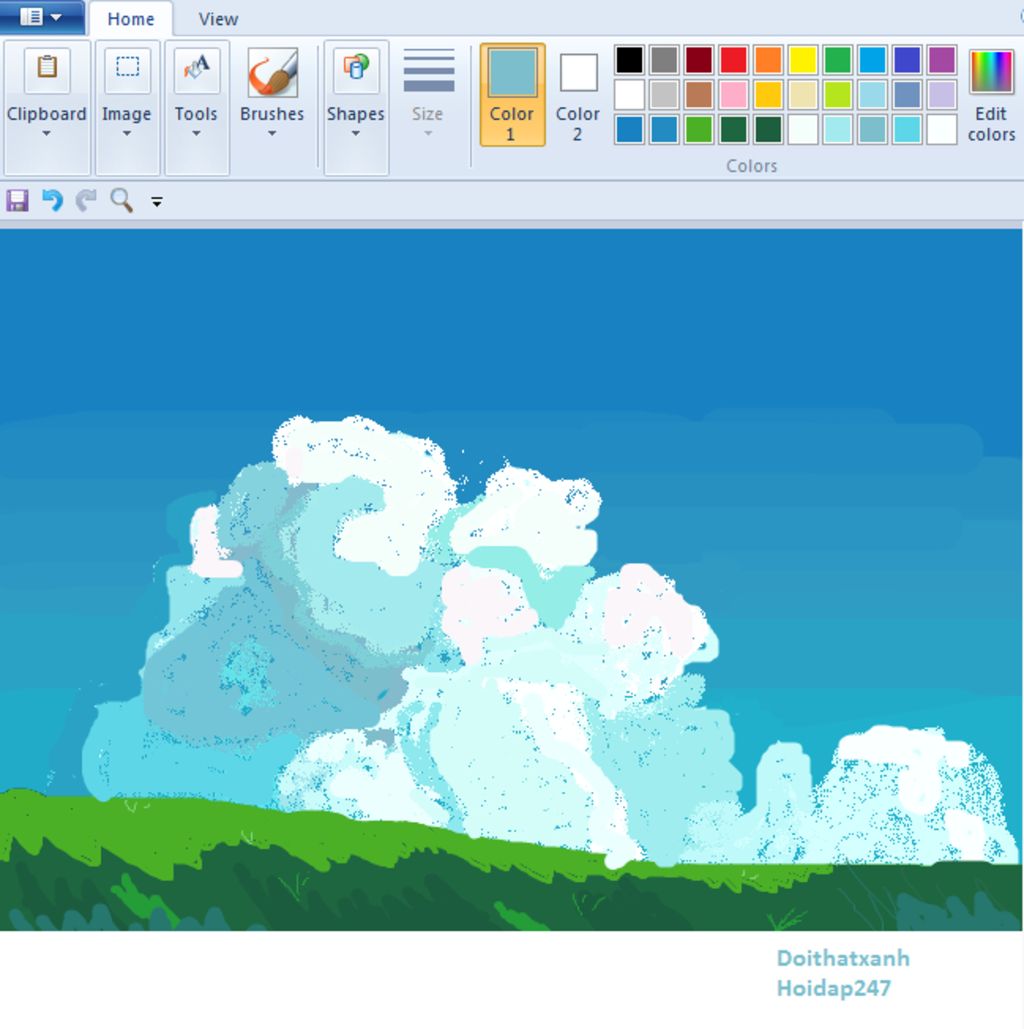This screenshot has width=1024, height=1029.
Task: Pick the lime color swatch
Action: (838, 94)
